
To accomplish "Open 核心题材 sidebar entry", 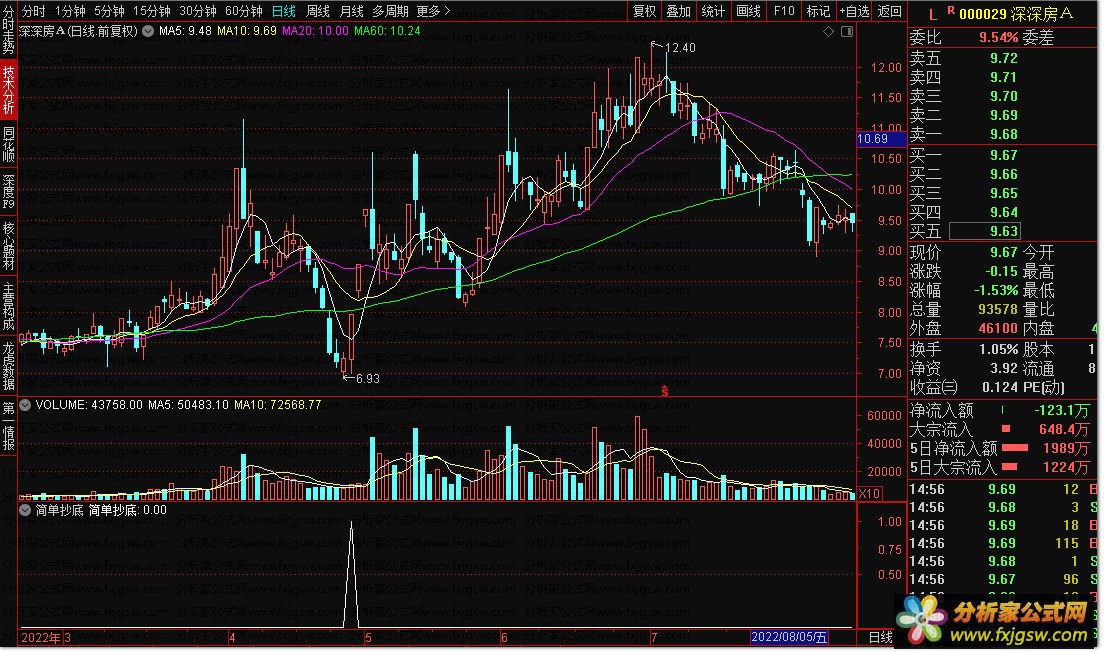I will [x=8, y=246].
